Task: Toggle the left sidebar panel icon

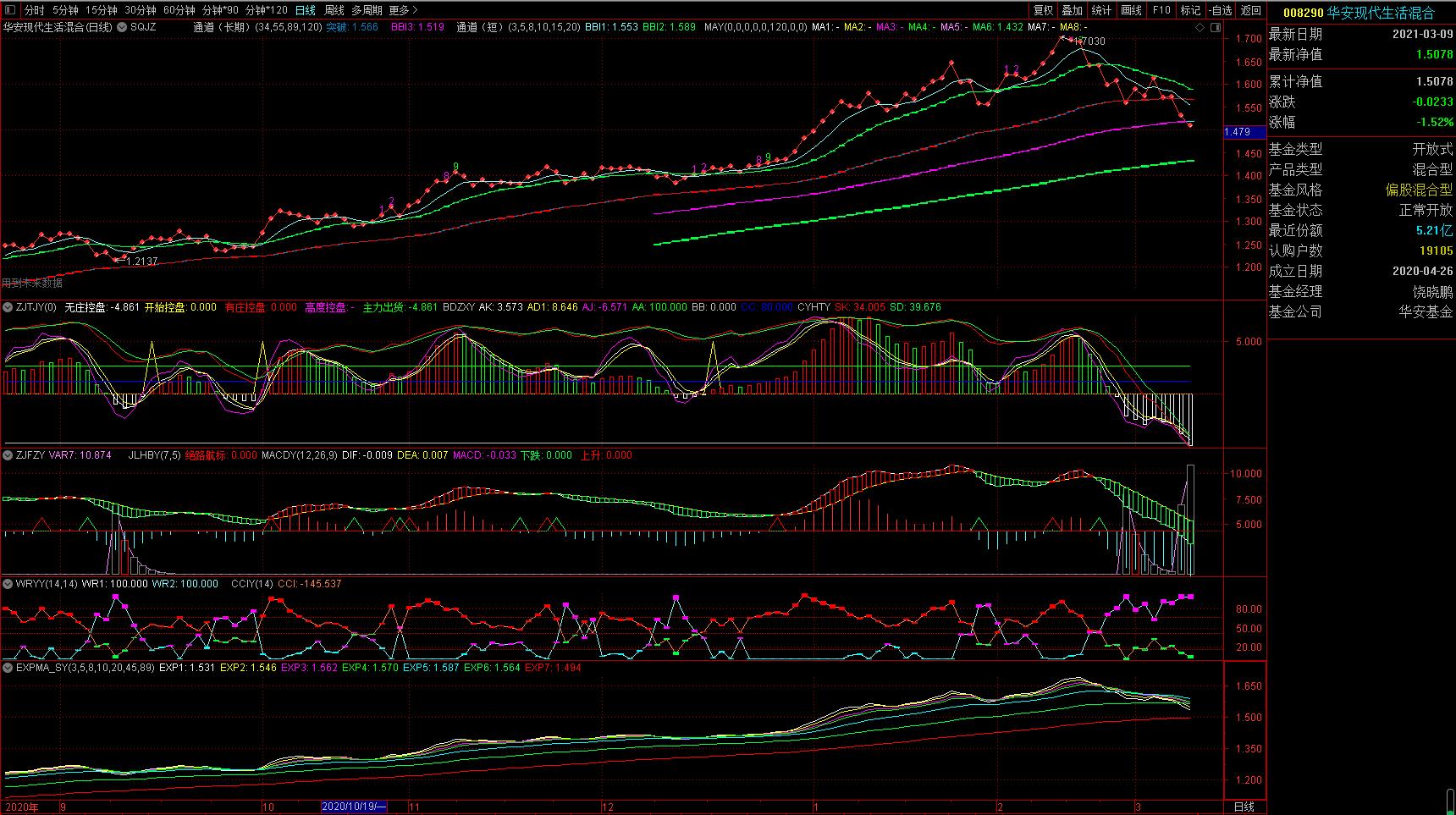Action: [x=9, y=10]
